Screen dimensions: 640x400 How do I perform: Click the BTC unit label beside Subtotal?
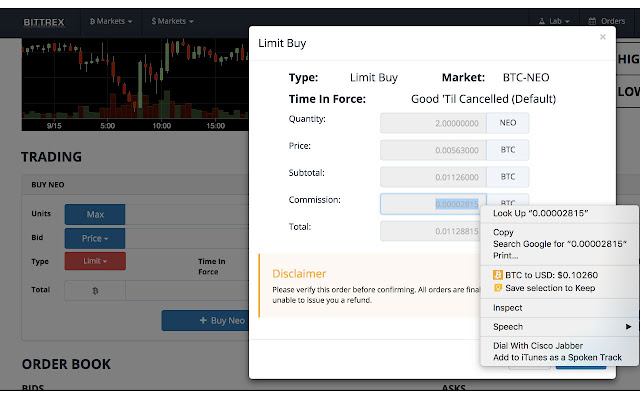click(x=508, y=177)
